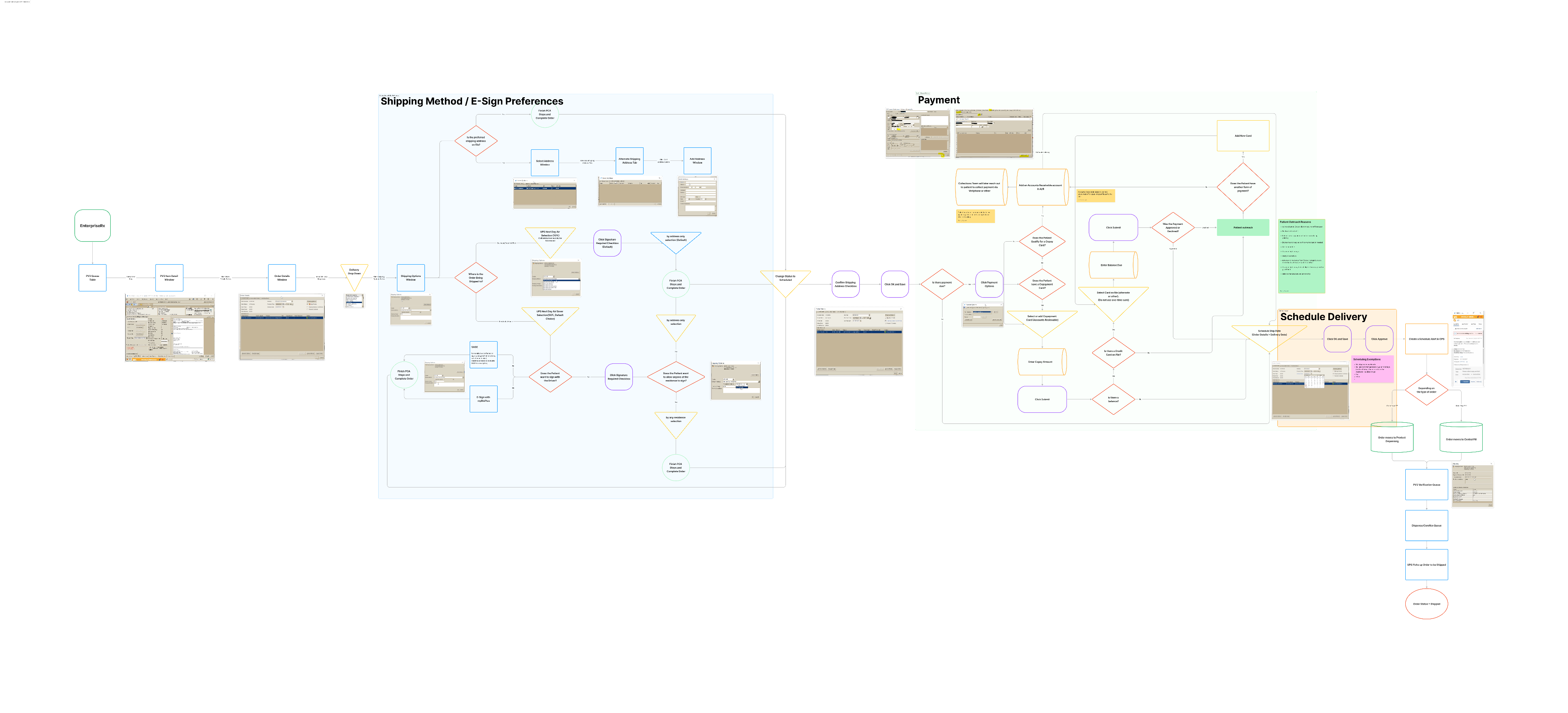Select the Order Details Window box
Screen dimensions: 1568x713
282,278
